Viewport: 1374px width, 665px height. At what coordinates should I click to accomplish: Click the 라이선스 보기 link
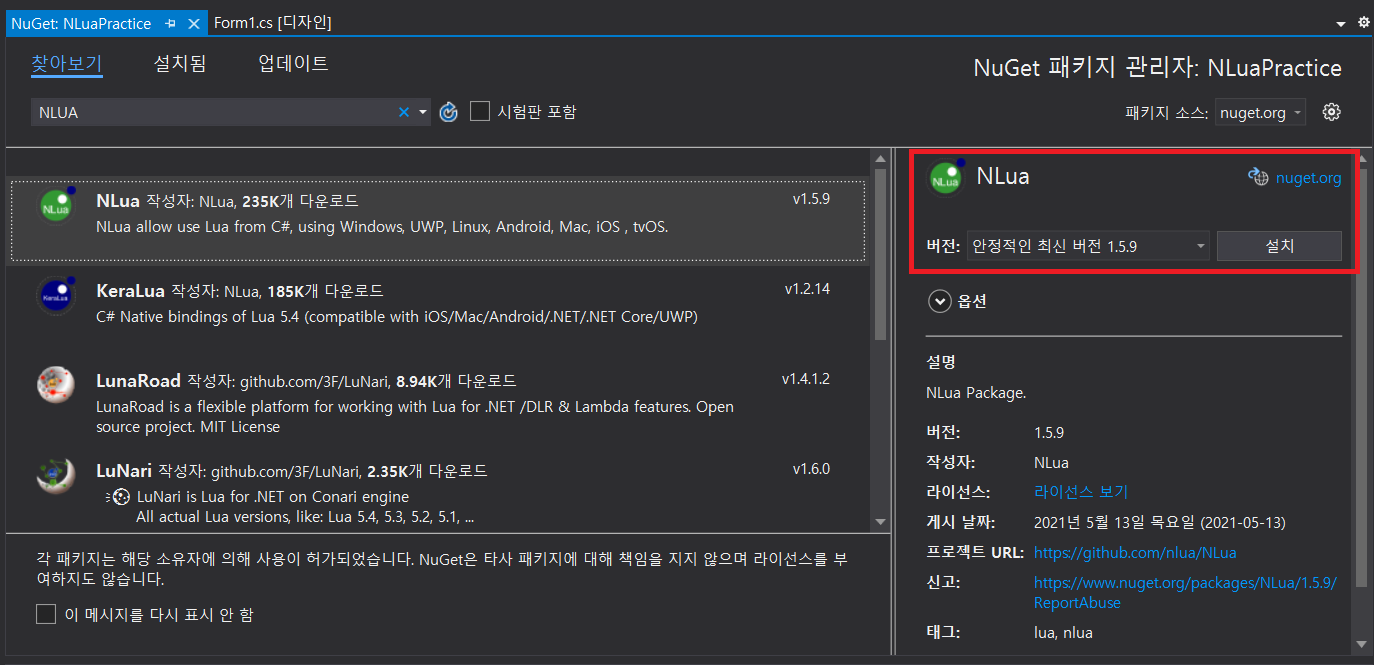pos(1081,492)
